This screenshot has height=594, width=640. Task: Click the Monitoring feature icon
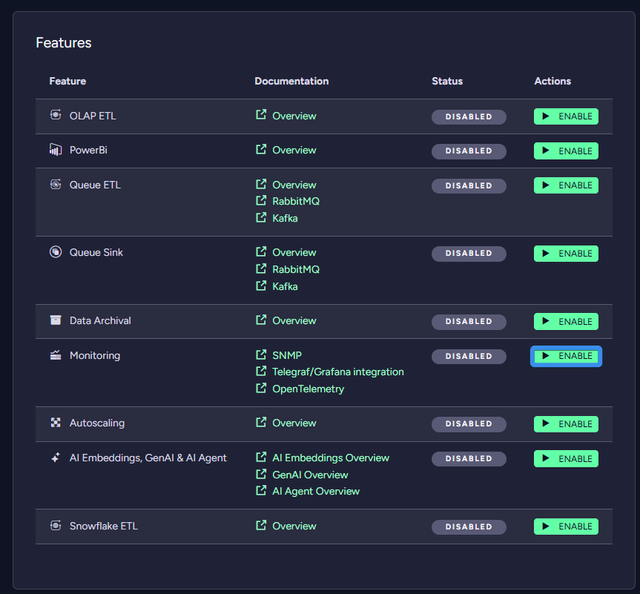(x=56, y=355)
